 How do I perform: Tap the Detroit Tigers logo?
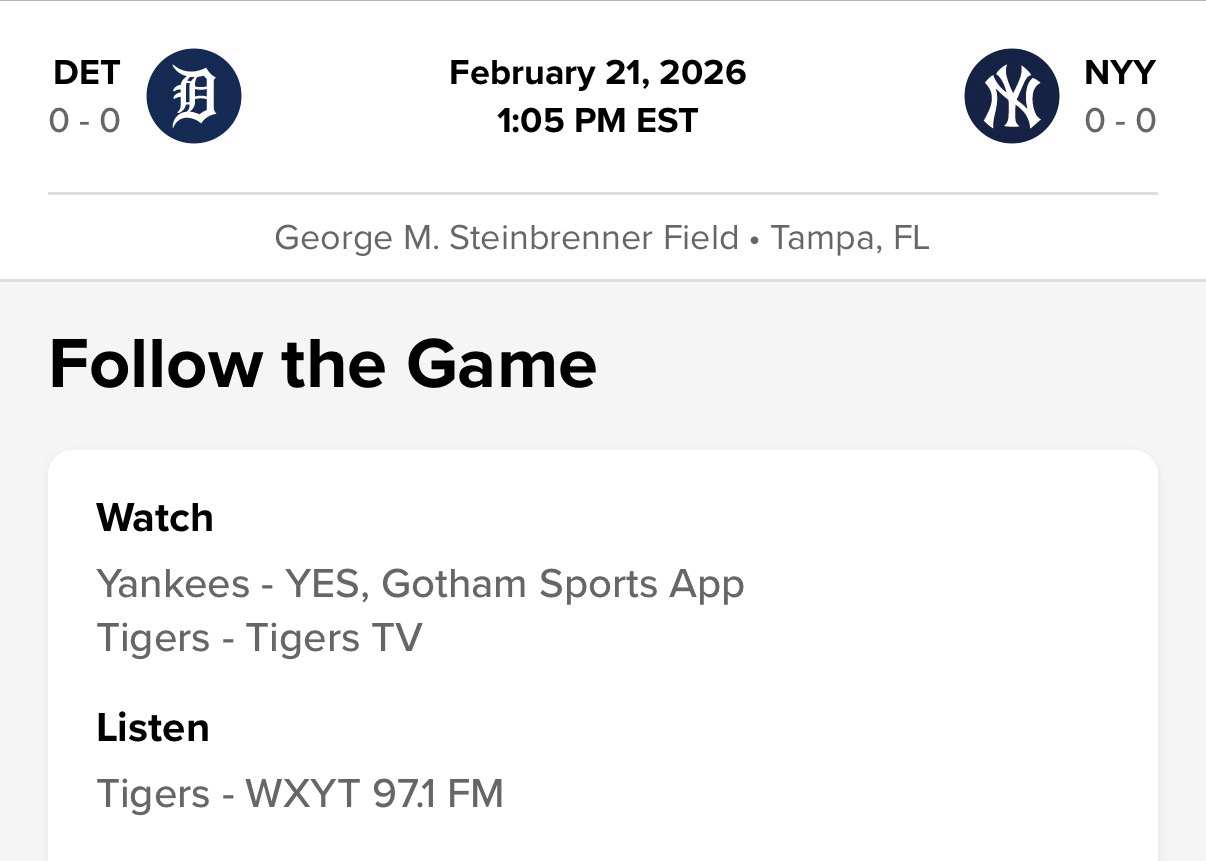coord(194,96)
